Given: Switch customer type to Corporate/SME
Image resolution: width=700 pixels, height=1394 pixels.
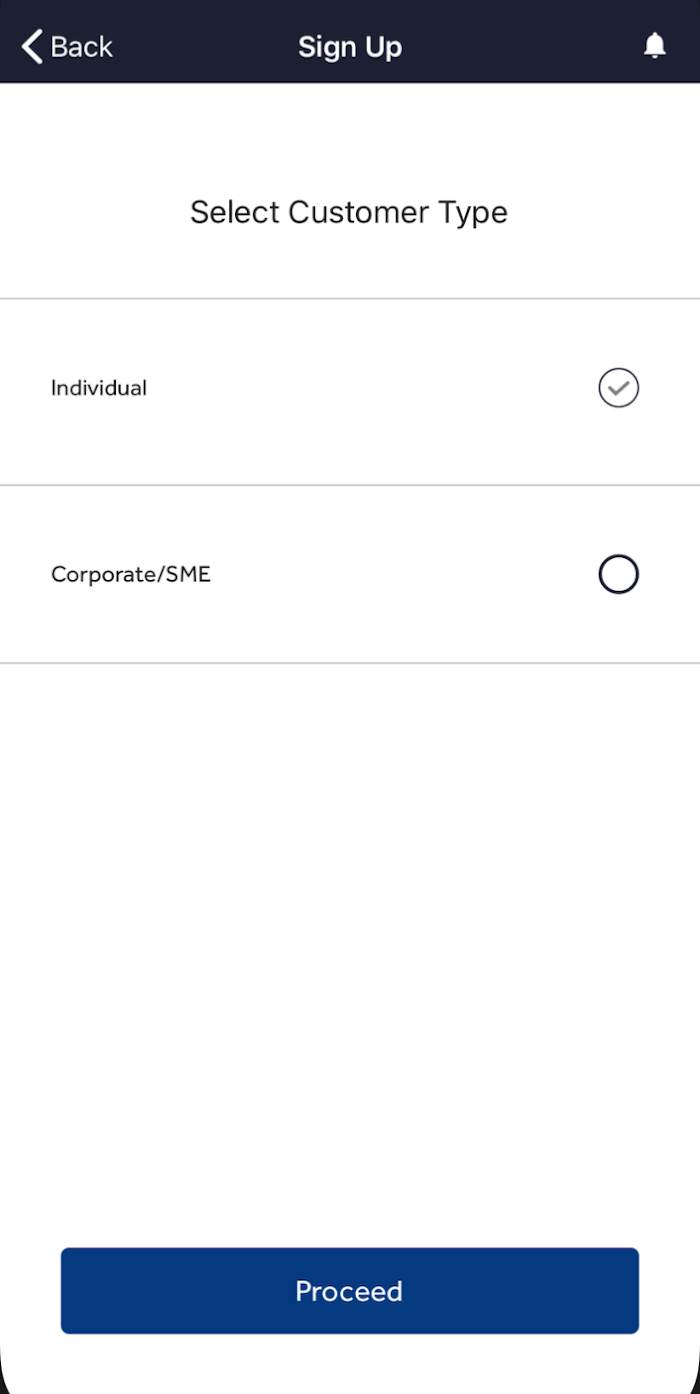Looking at the screenshot, I should (x=618, y=574).
